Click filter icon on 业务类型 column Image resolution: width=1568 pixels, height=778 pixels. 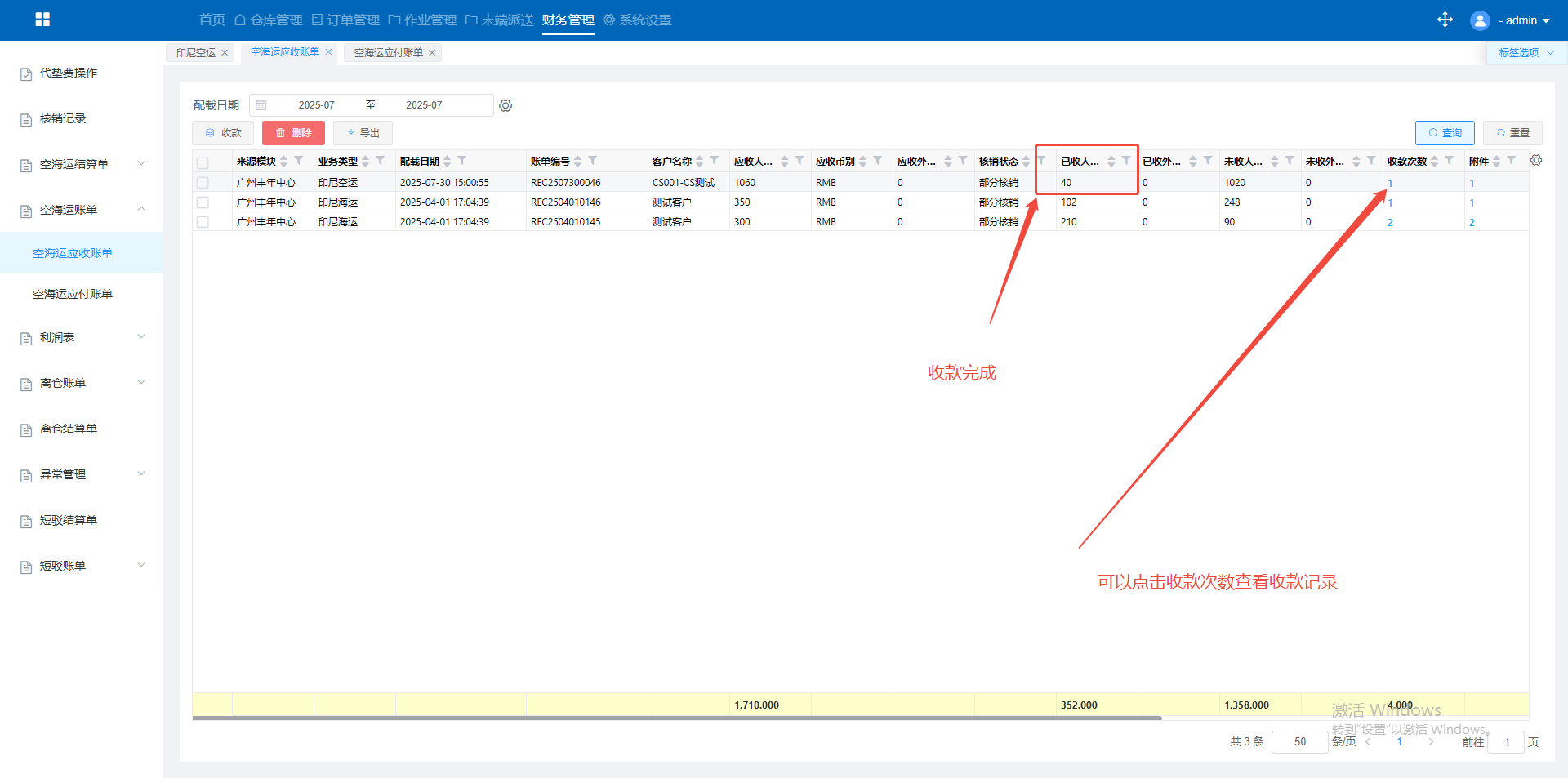(381, 161)
